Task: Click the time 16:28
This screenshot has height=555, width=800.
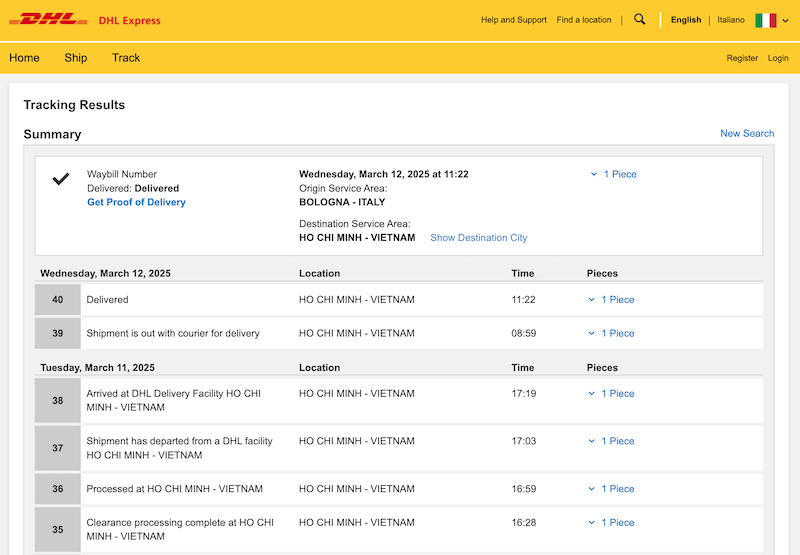Action: pos(523,522)
